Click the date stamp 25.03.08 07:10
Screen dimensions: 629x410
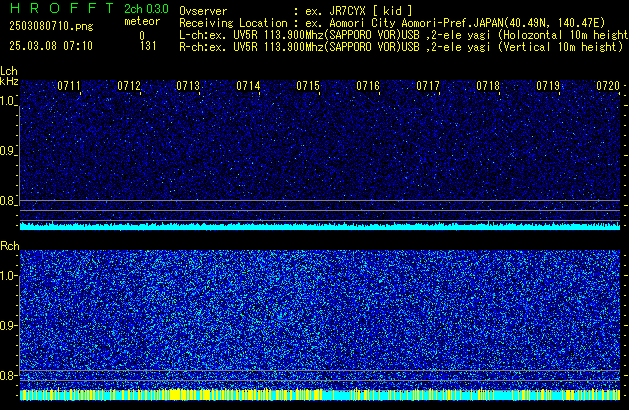[51, 46]
